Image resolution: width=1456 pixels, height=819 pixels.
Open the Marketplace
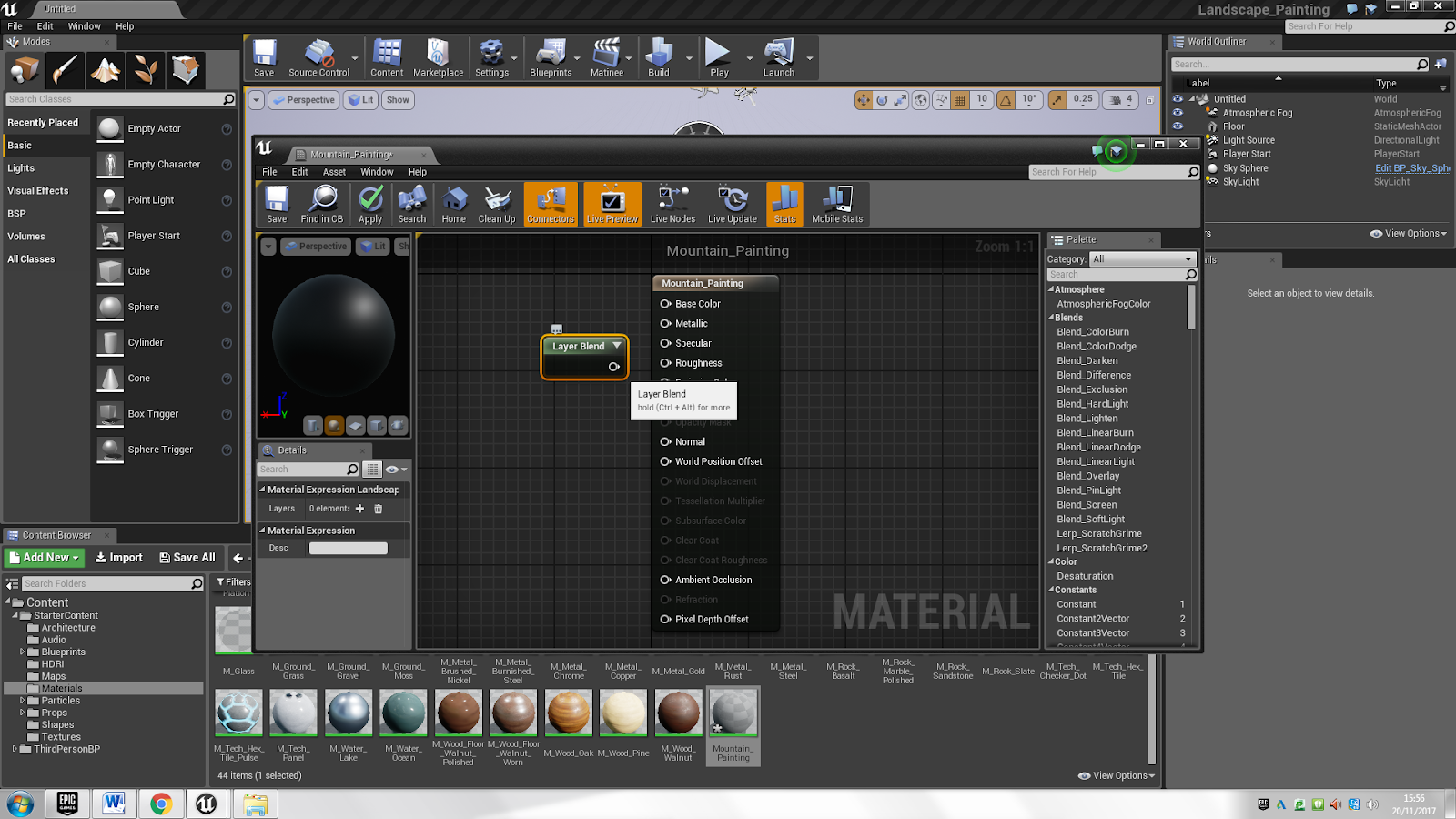pyautogui.click(x=438, y=58)
